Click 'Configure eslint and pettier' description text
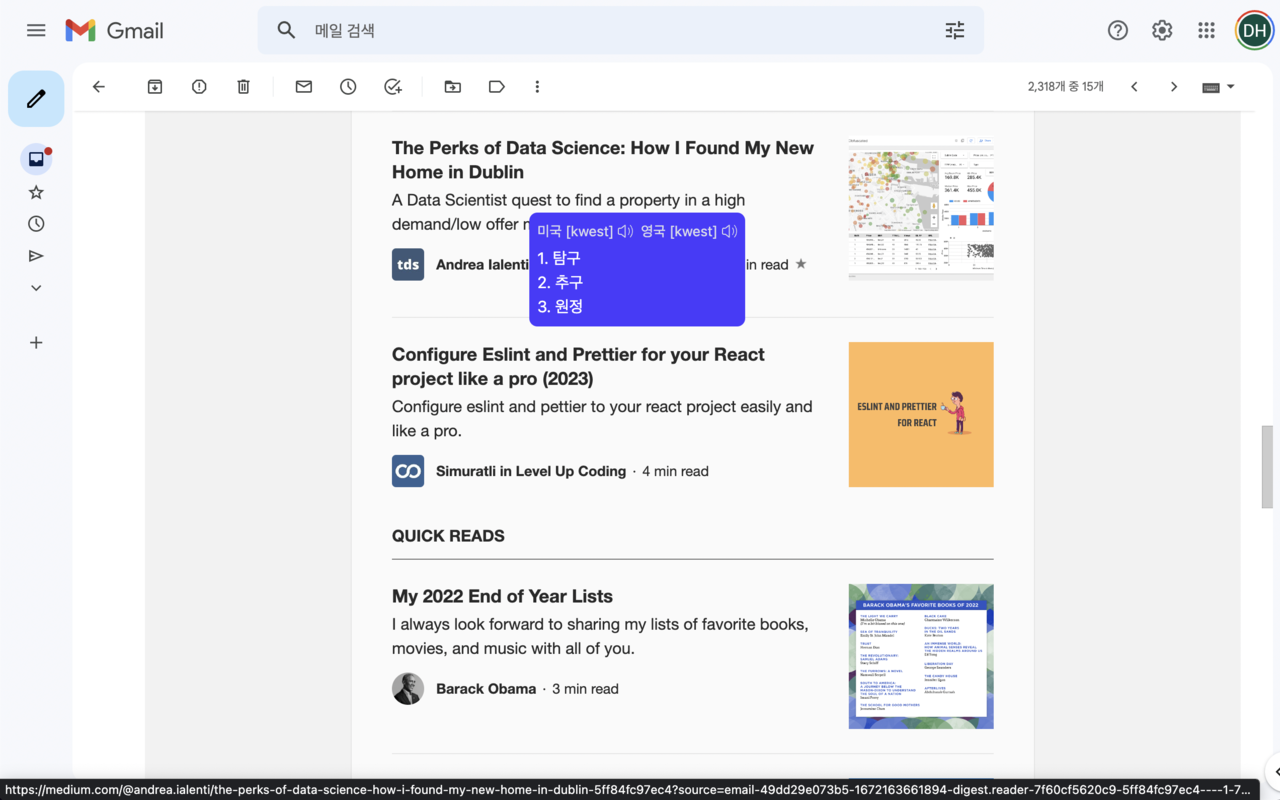This screenshot has width=1280, height=800. (x=602, y=419)
